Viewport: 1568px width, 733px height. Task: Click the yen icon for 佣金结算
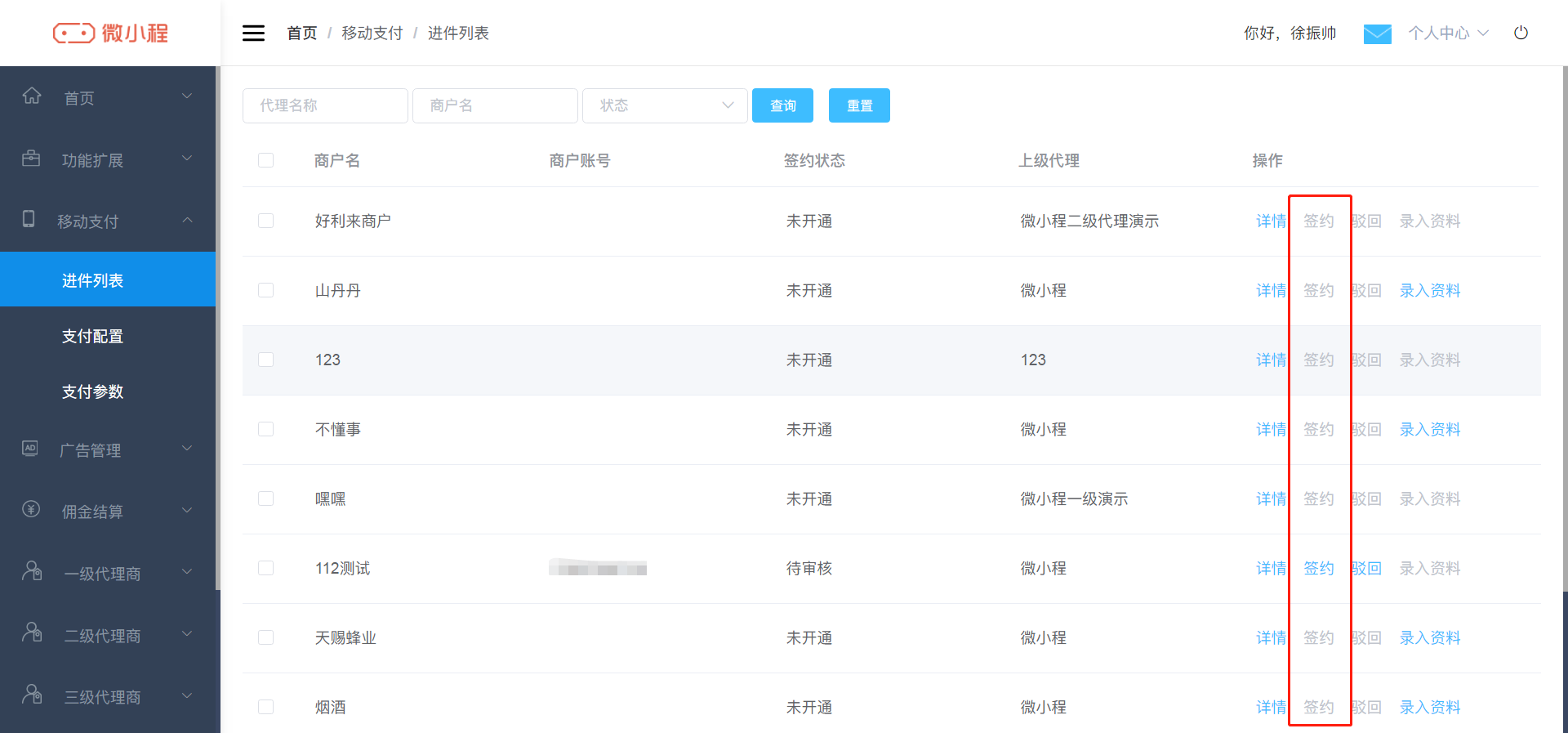pos(31,509)
